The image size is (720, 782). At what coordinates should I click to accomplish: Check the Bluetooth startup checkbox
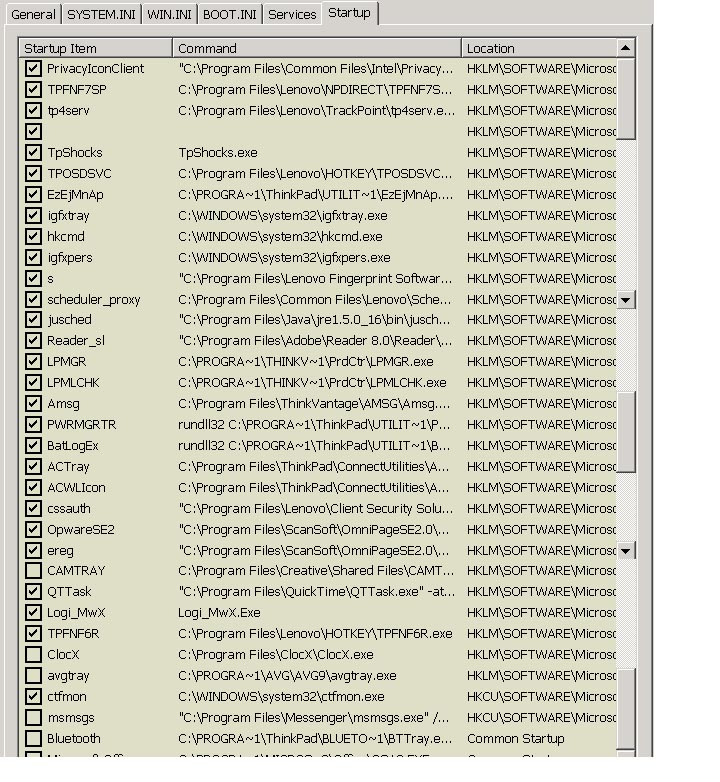pos(33,738)
